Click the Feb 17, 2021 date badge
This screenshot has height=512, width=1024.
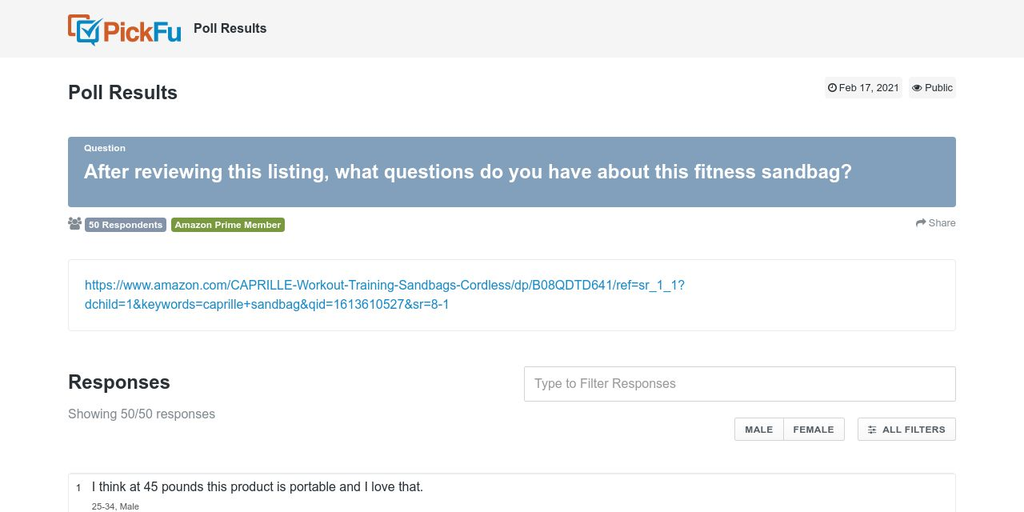click(863, 88)
